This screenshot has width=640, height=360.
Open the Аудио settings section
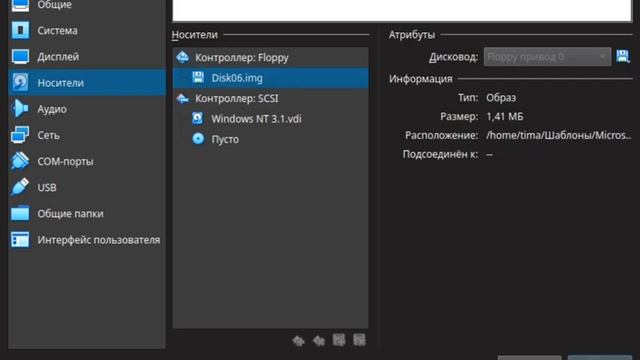pyautogui.click(x=87, y=109)
